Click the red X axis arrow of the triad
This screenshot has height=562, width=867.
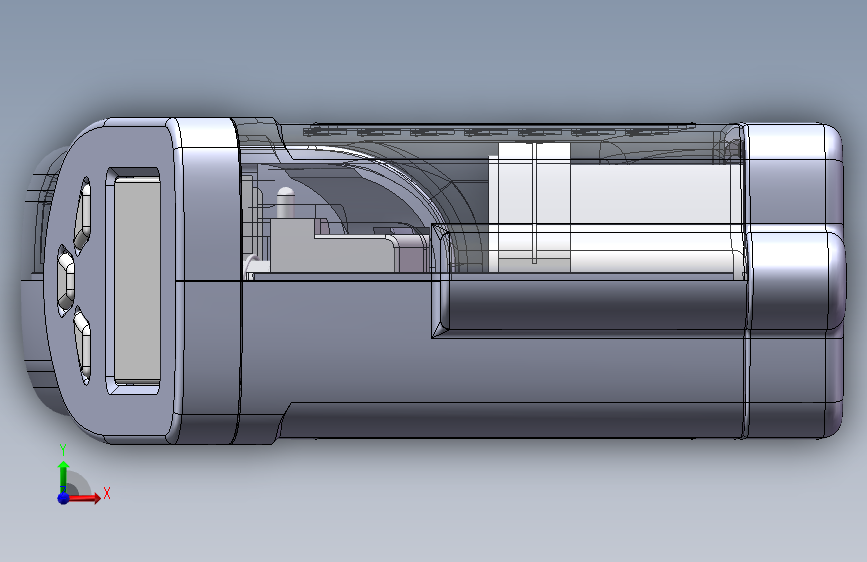86,498
